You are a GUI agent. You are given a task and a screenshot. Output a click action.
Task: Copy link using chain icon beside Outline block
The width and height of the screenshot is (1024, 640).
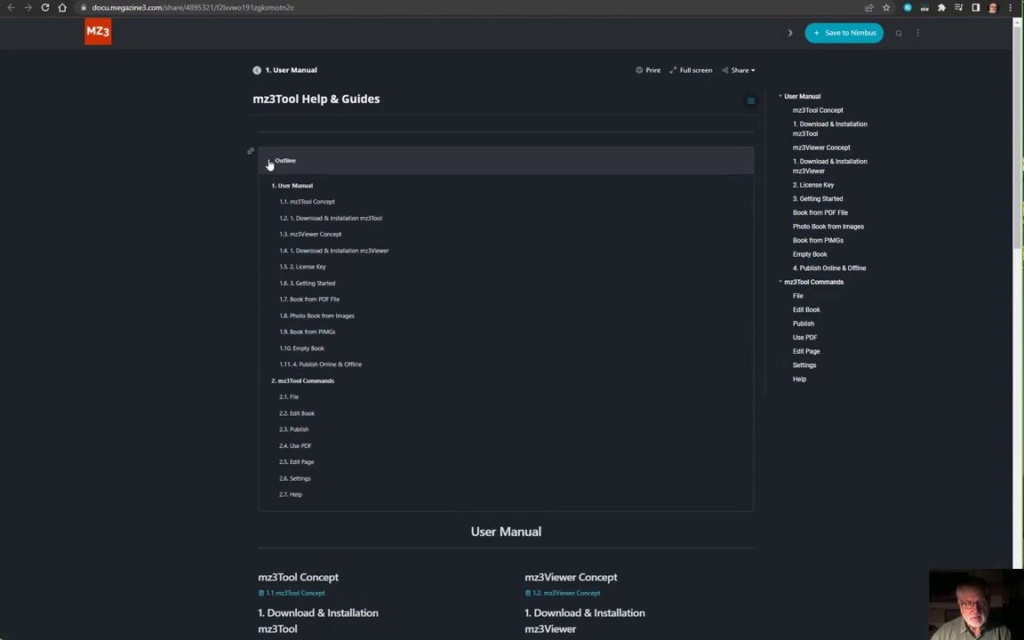(x=251, y=151)
